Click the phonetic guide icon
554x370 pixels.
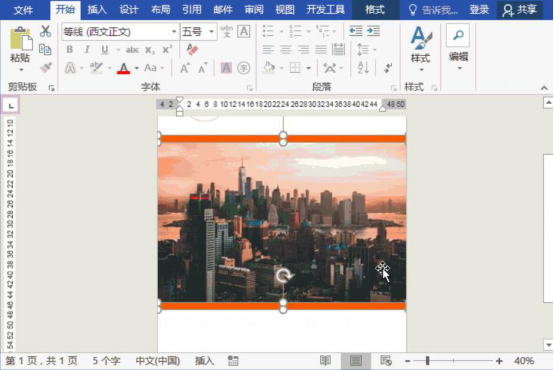tap(226, 31)
